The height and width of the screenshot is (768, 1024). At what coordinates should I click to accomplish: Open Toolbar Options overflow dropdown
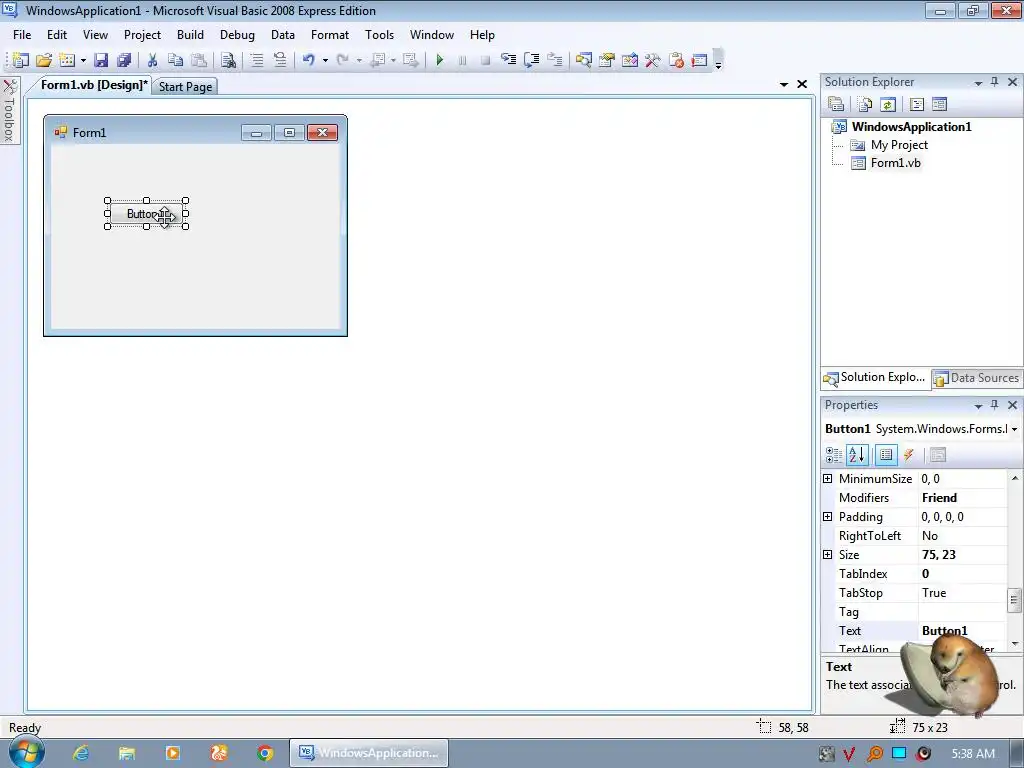(718, 61)
